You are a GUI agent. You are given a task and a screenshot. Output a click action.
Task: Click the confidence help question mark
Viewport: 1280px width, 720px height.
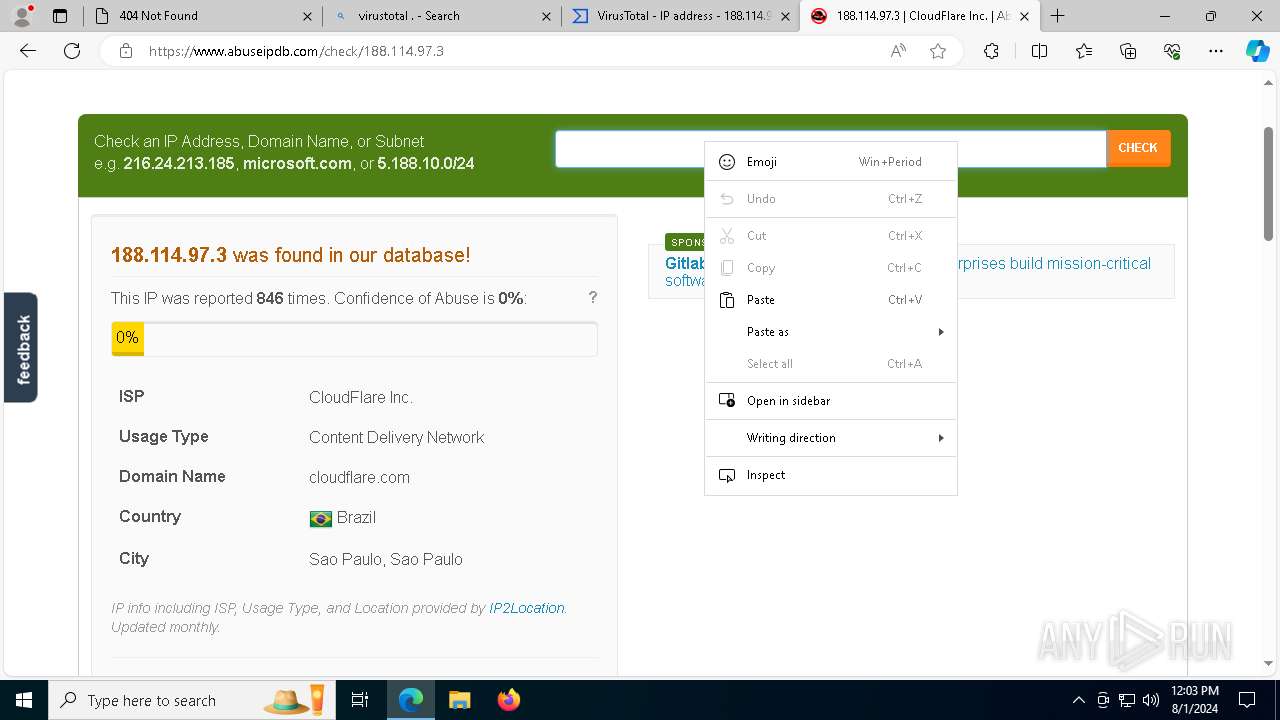coord(593,297)
